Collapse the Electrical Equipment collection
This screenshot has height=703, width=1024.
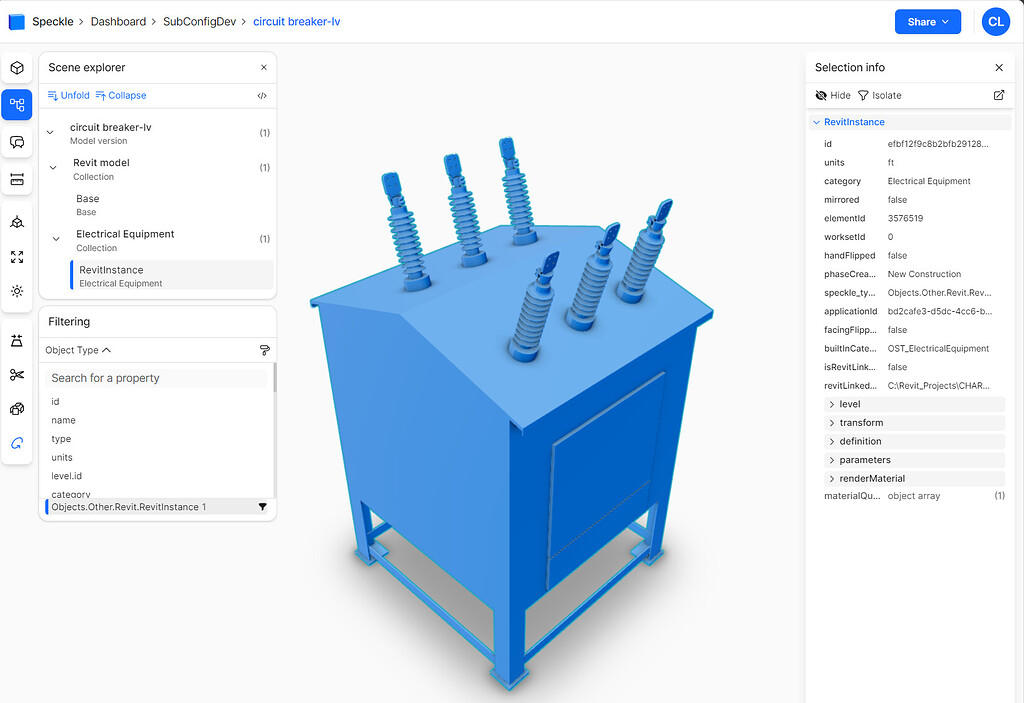click(x=56, y=239)
